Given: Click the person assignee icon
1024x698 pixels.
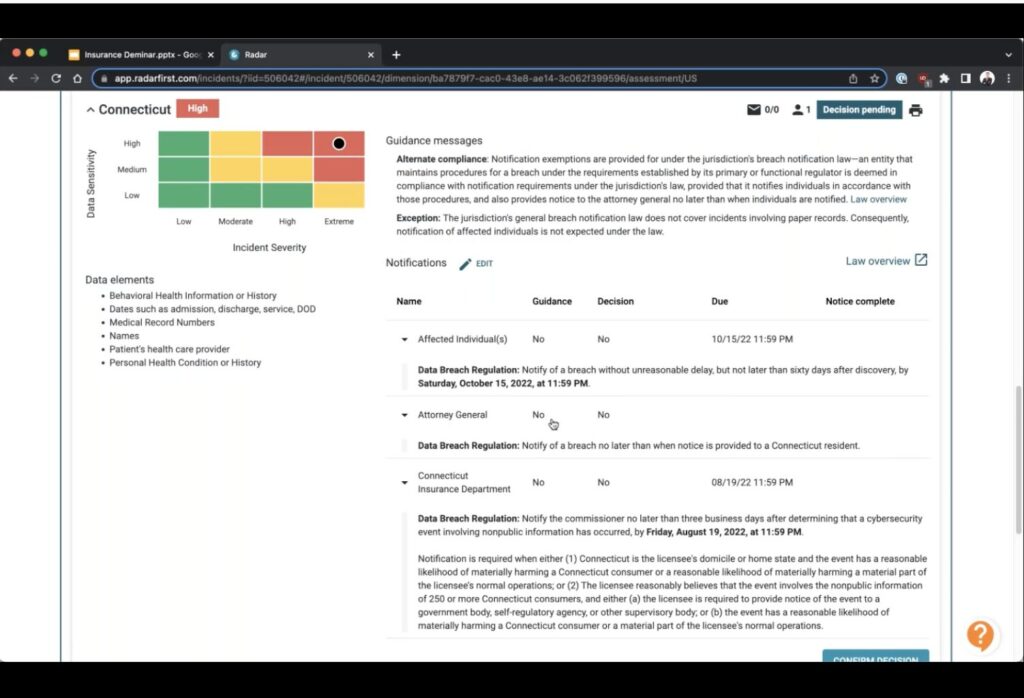Looking at the screenshot, I should [798, 110].
